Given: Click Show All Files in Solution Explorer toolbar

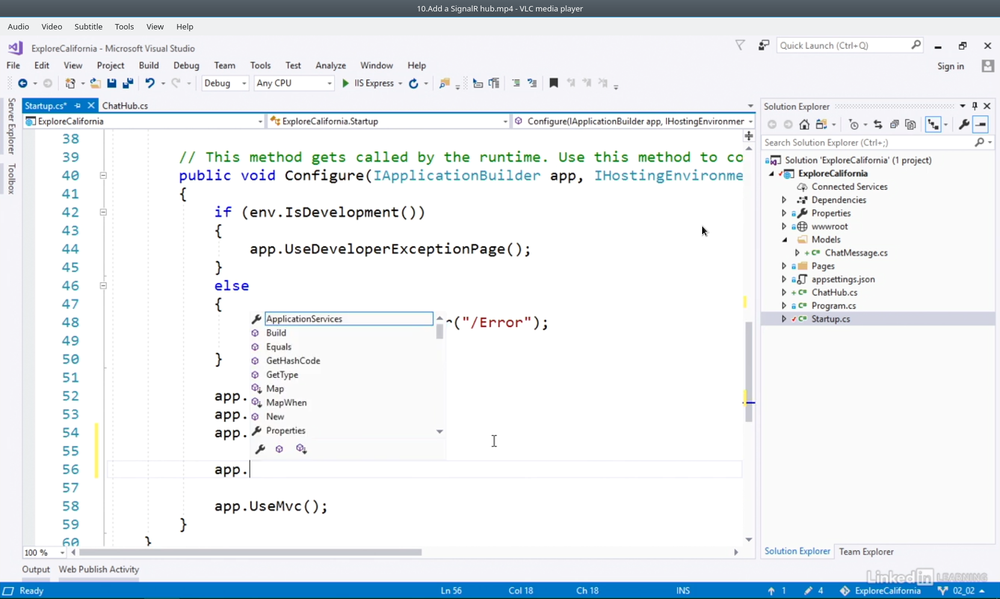Looking at the screenshot, I should (x=910, y=124).
